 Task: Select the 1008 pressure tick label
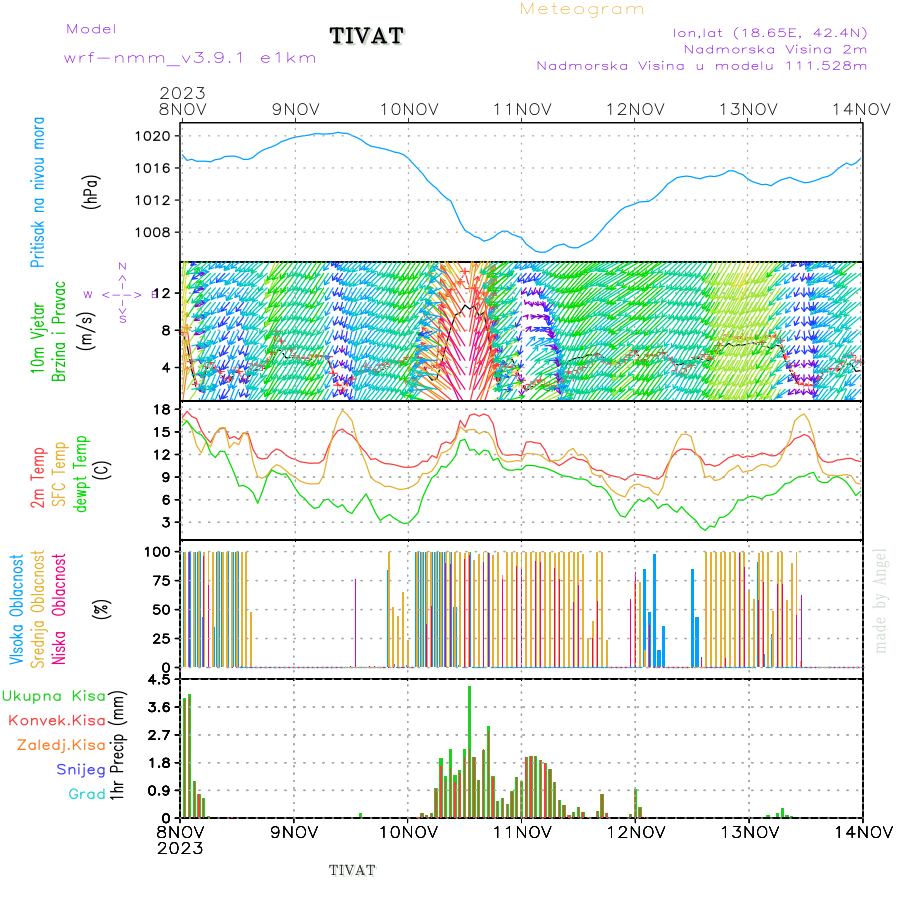click(x=153, y=232)
